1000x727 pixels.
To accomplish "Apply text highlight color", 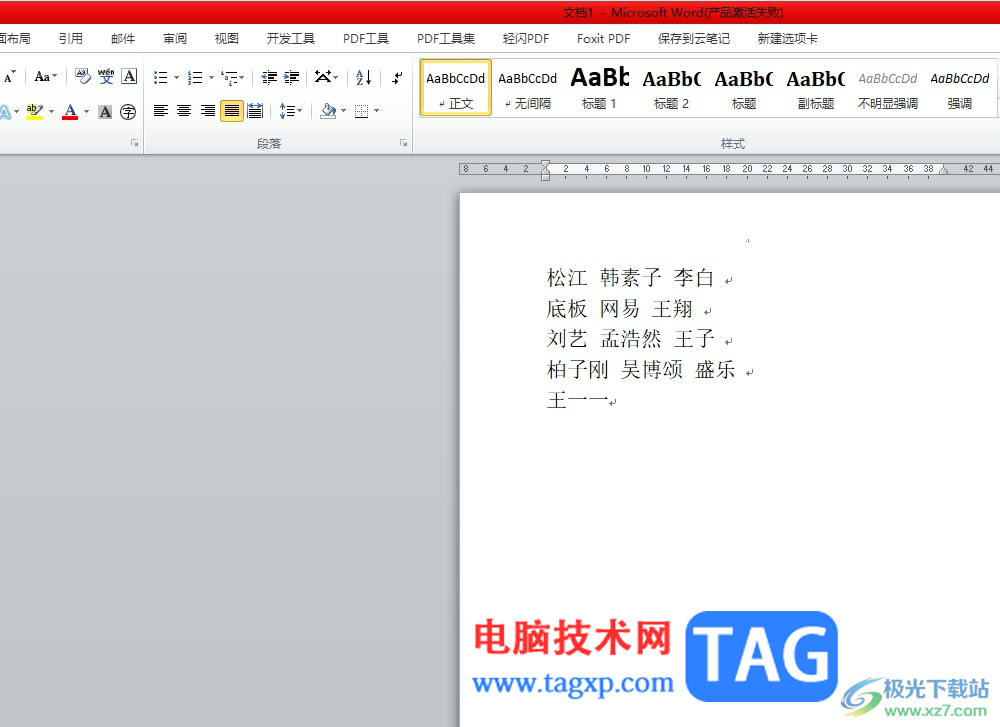I will click(35, 112).
